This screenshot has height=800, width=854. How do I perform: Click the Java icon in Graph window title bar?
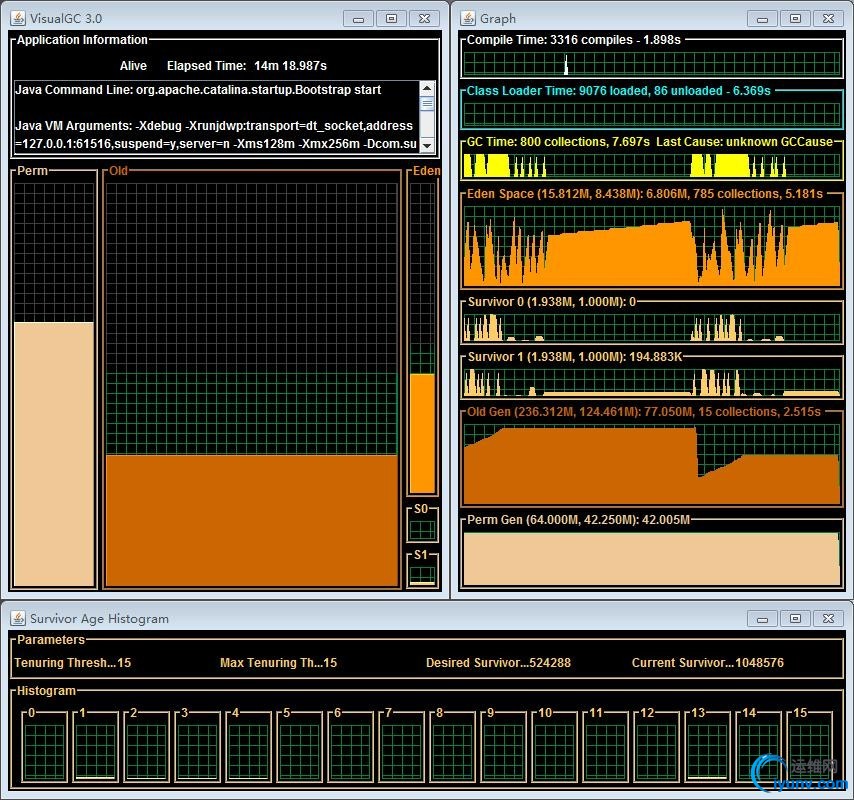[467, 18]
